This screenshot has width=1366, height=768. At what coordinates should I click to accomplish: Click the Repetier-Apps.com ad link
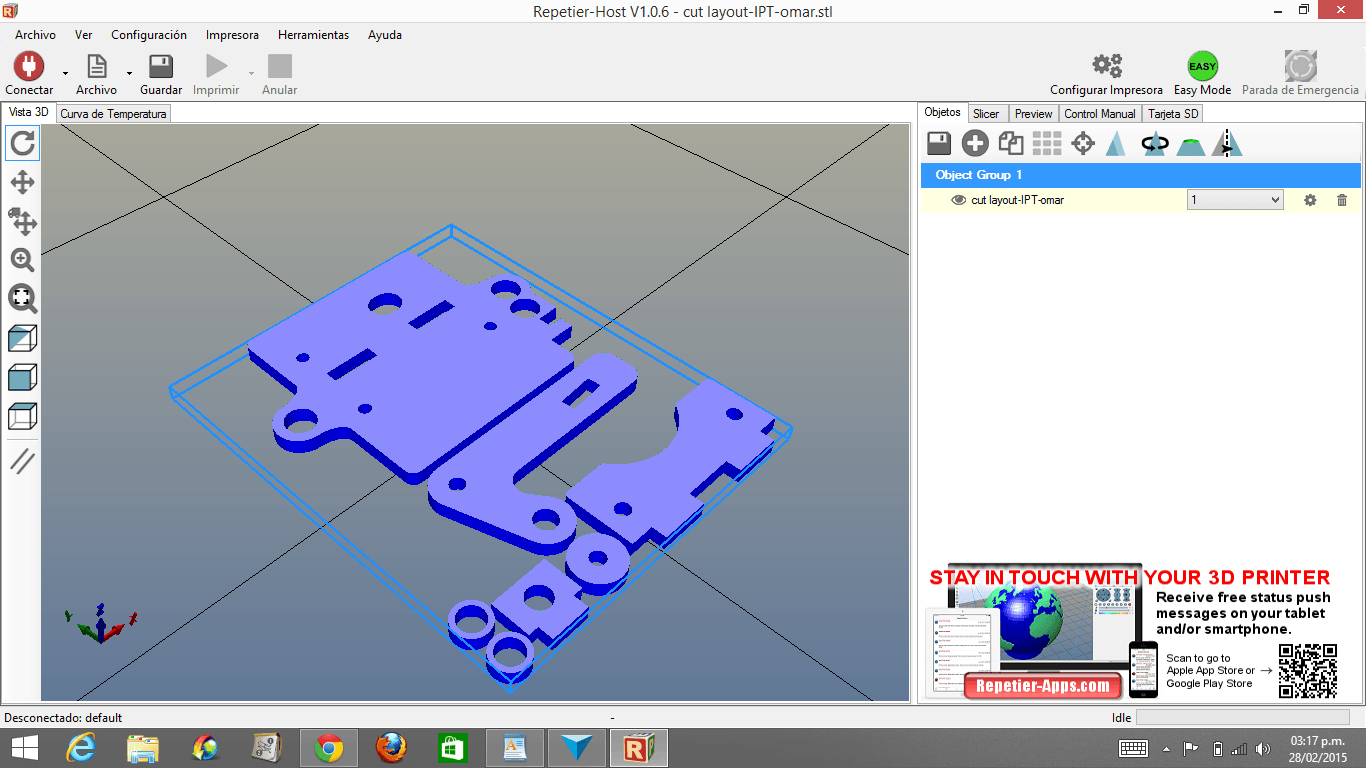click(x=1043, y=685)
